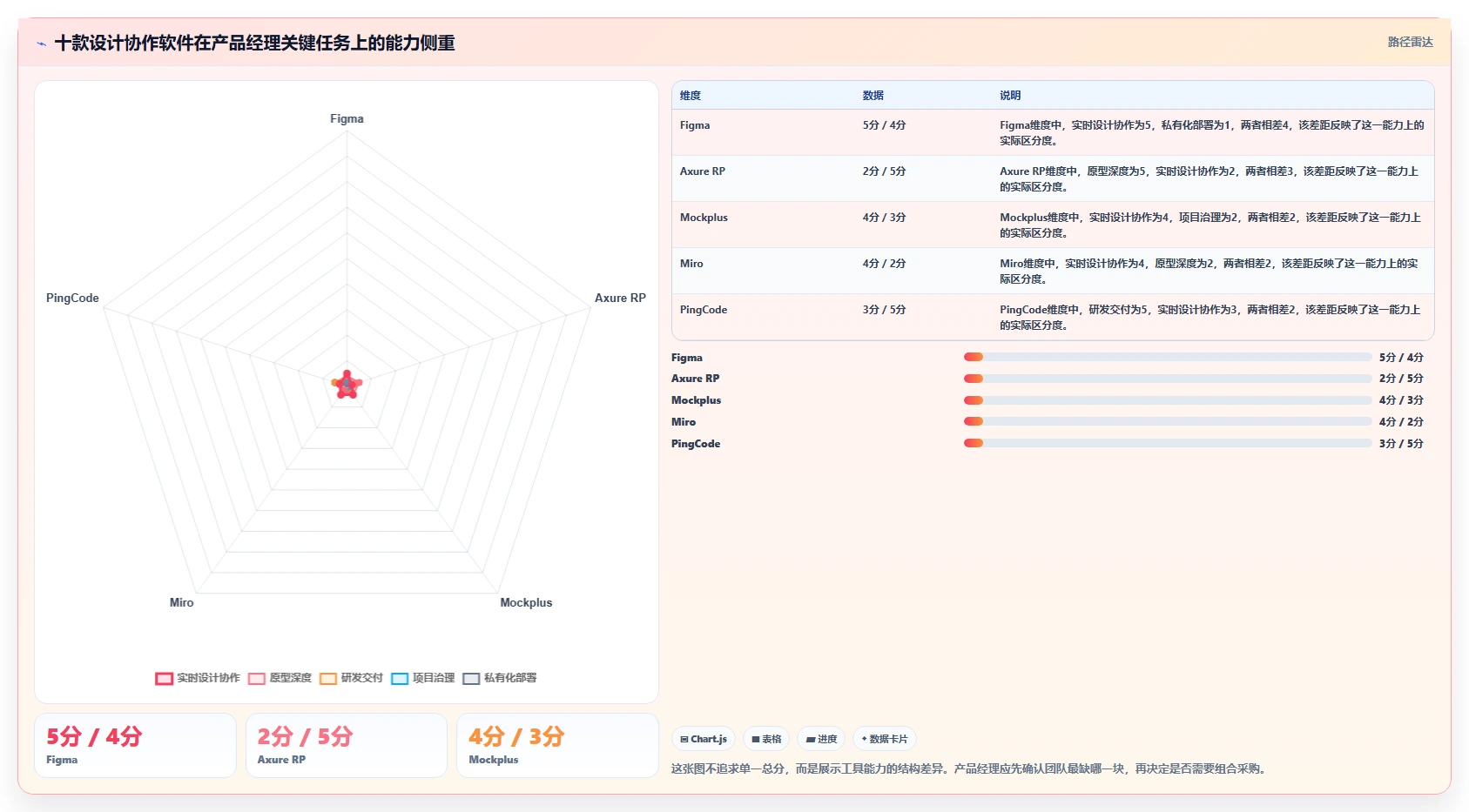This screenshot has height=812, width=1469.
Task: Select the Mockplus cell in the table
Action: click(x=704, y=218)
